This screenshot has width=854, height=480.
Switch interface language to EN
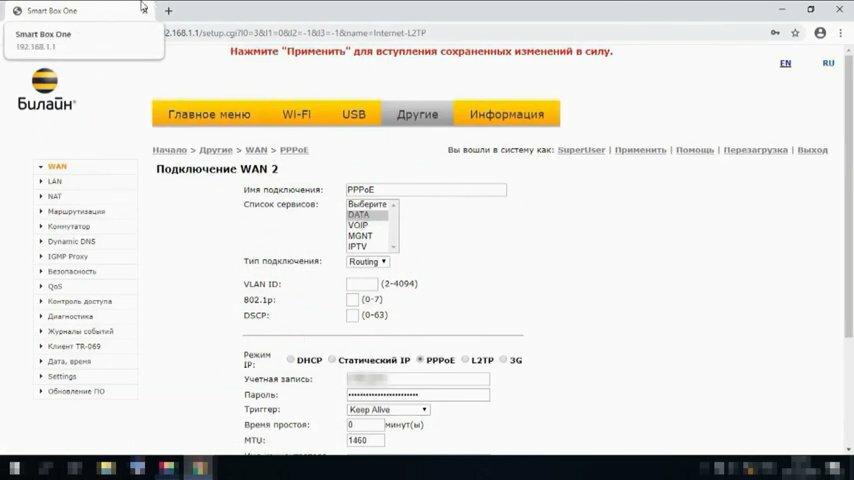pos(785,63)
